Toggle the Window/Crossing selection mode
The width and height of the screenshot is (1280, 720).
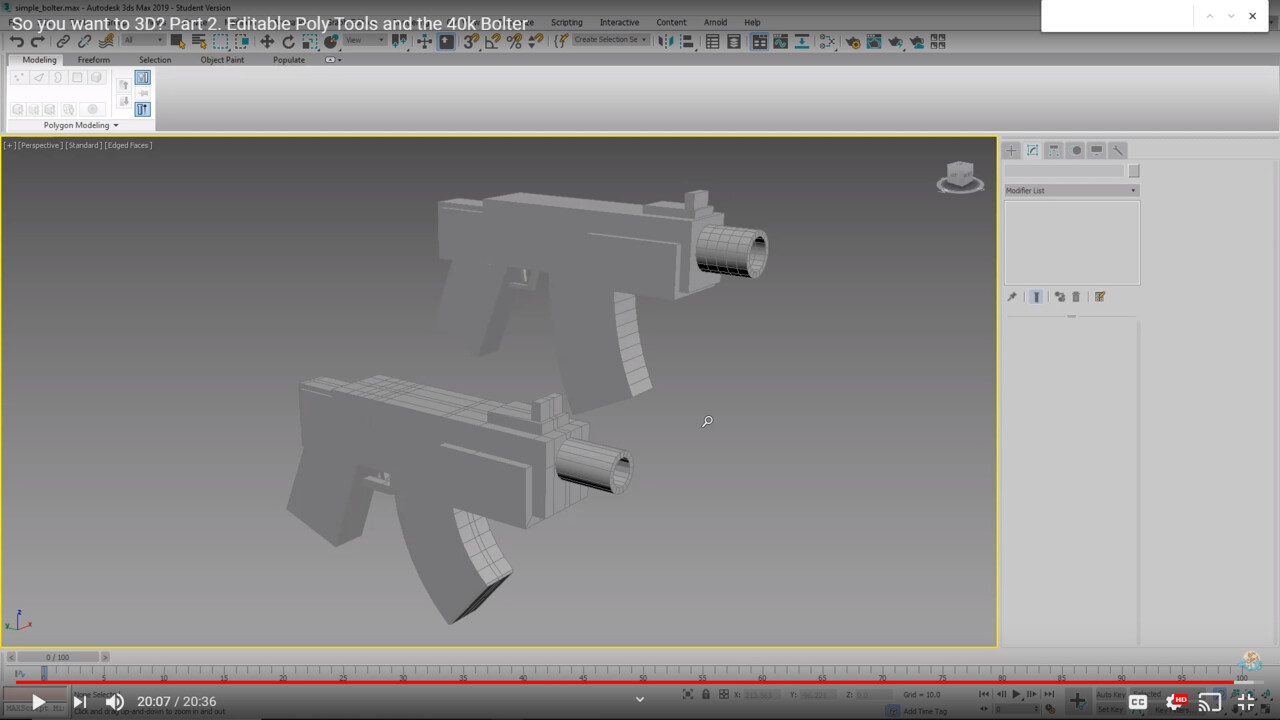coord(242,41)
